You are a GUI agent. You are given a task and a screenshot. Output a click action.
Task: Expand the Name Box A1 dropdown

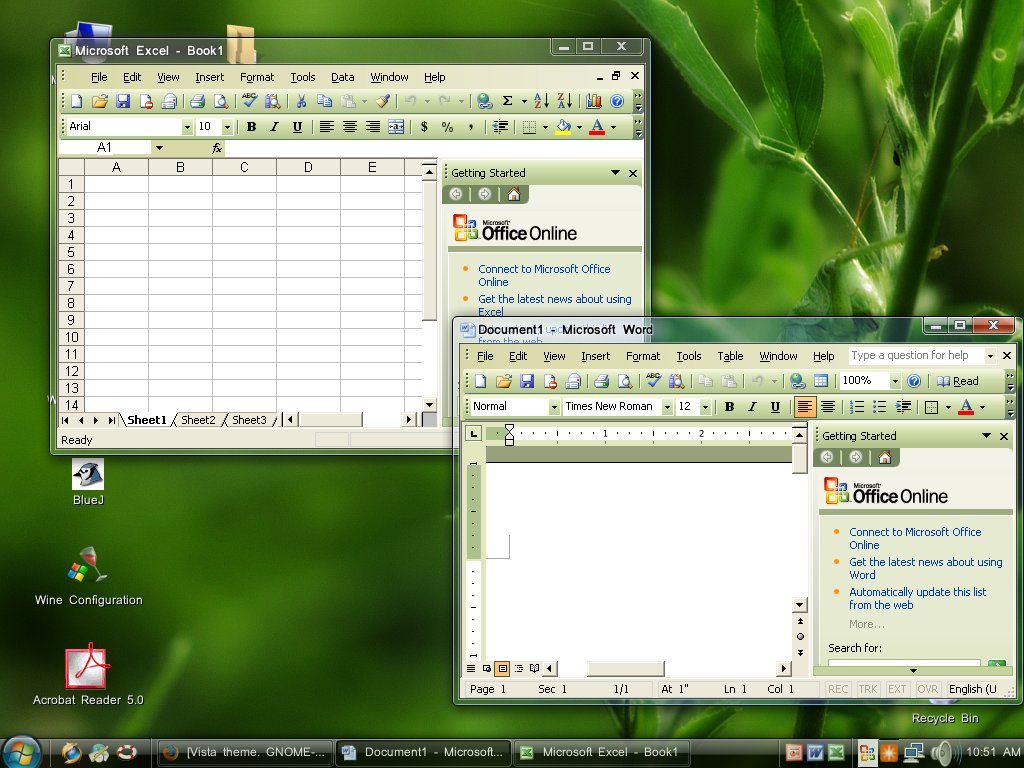[159, 148]
